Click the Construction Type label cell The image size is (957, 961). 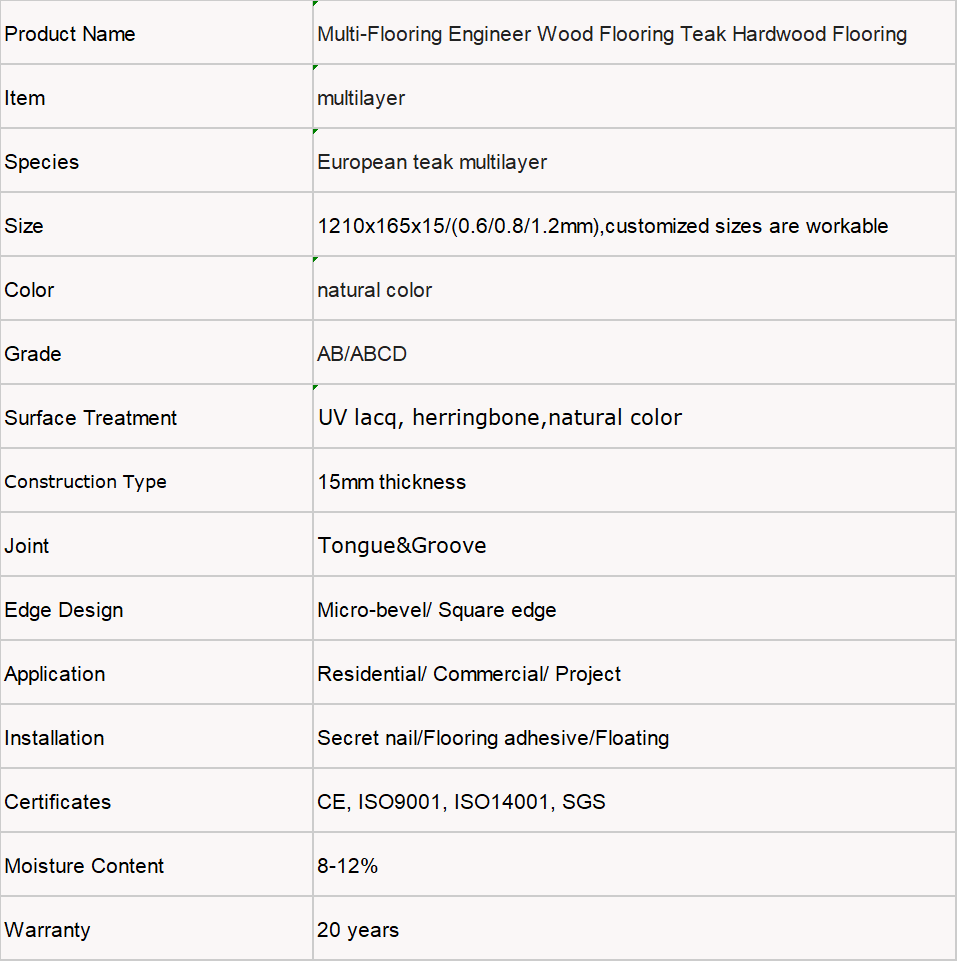pyautogui.click(x=156, y=481)
